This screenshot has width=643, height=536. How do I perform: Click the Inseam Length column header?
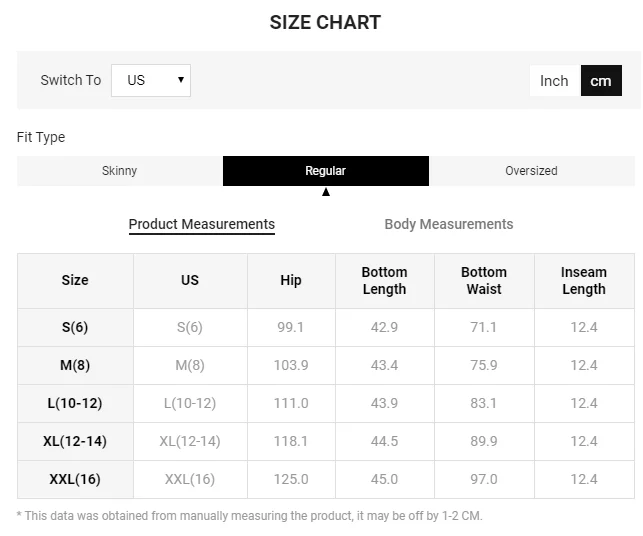[x=584, y=281]
